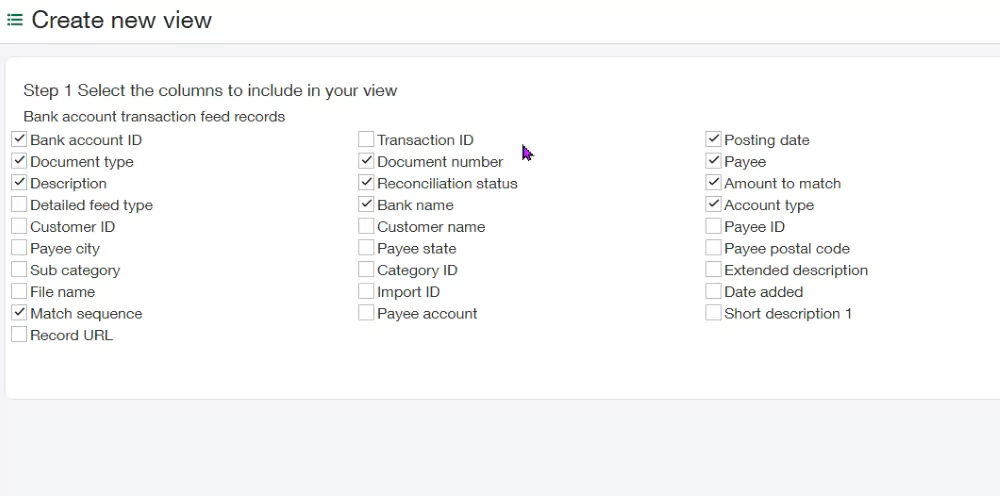Toggle off Document number checkbox
The height and width of the screenshot is (496, 1000).
pyautogui.click(x=366, y=162)
